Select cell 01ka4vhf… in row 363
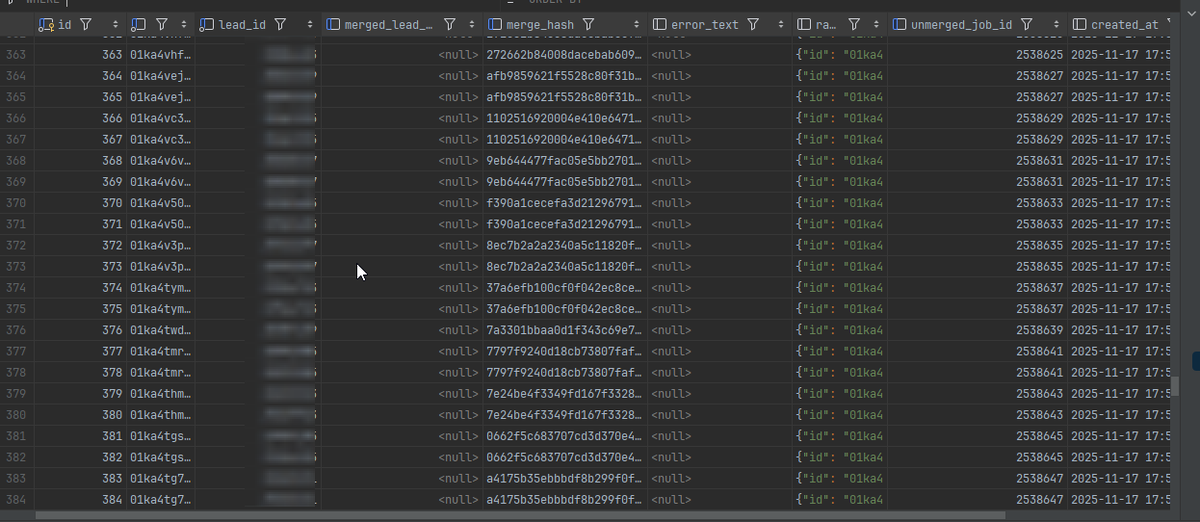 click(x=160, y=54)
